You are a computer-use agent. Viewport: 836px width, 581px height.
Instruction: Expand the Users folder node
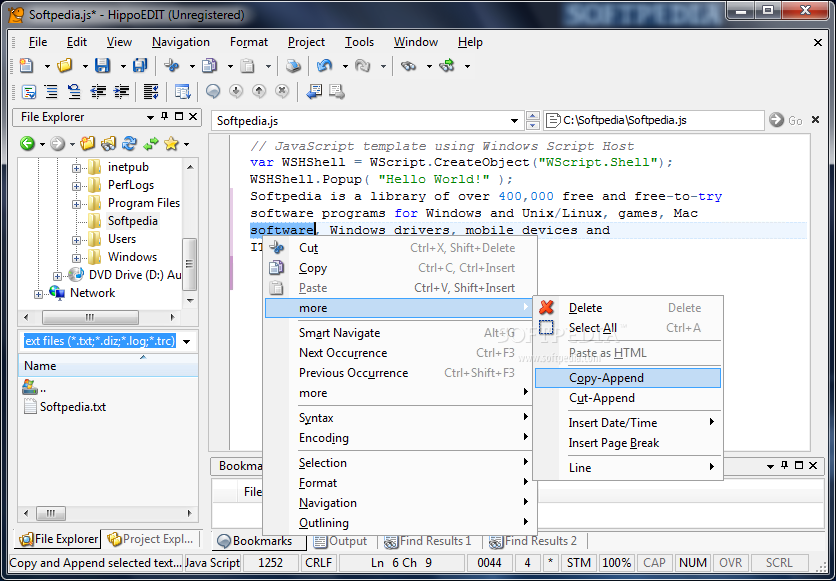coord(76,240)
